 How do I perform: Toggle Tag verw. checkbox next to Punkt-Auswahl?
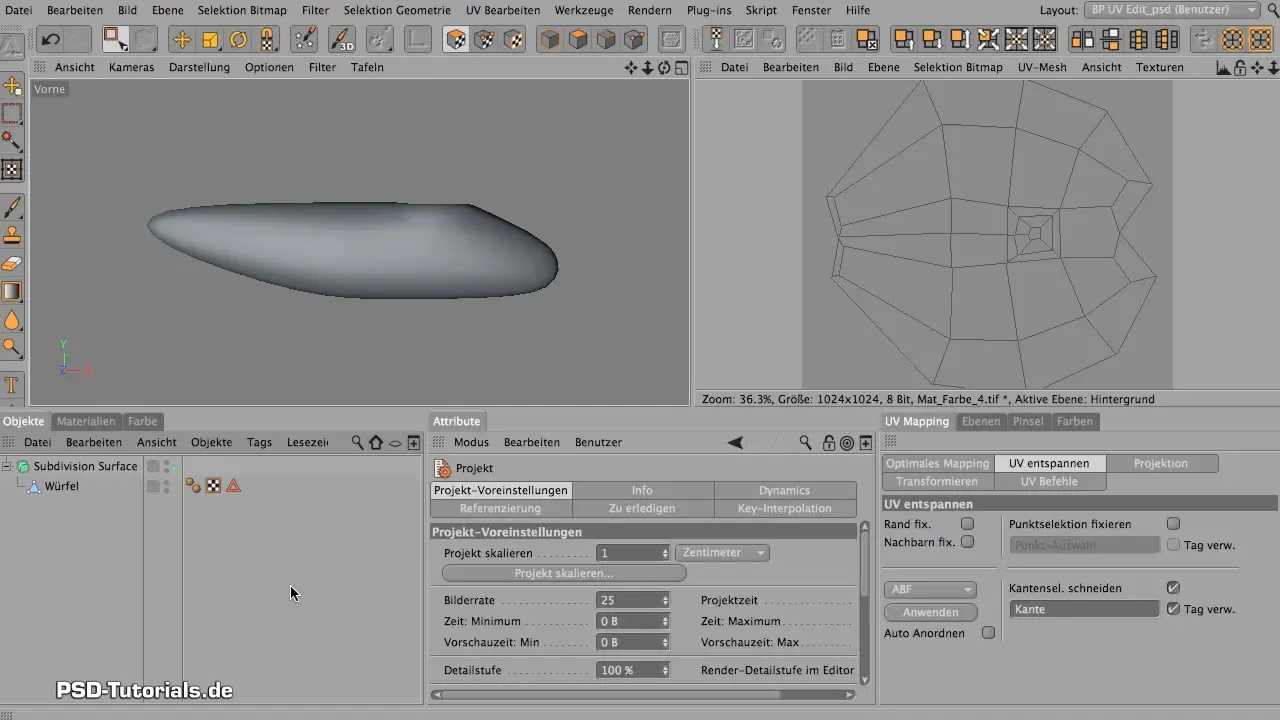click(1174, 545)
